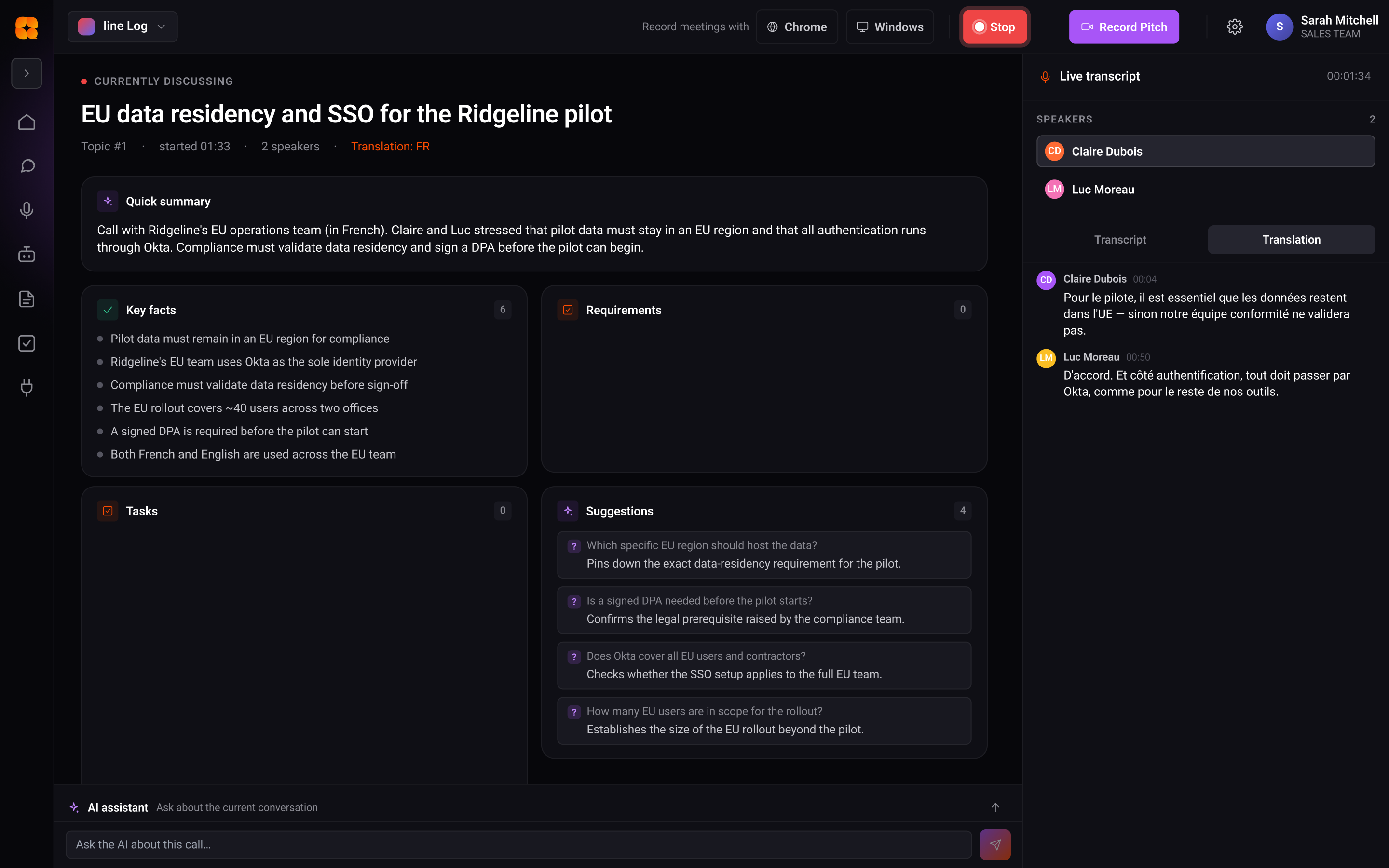The height and width of the screenshot is (868, 1389).
Task: Expand the left sidebar with chevron
Action: click(27, 73)
